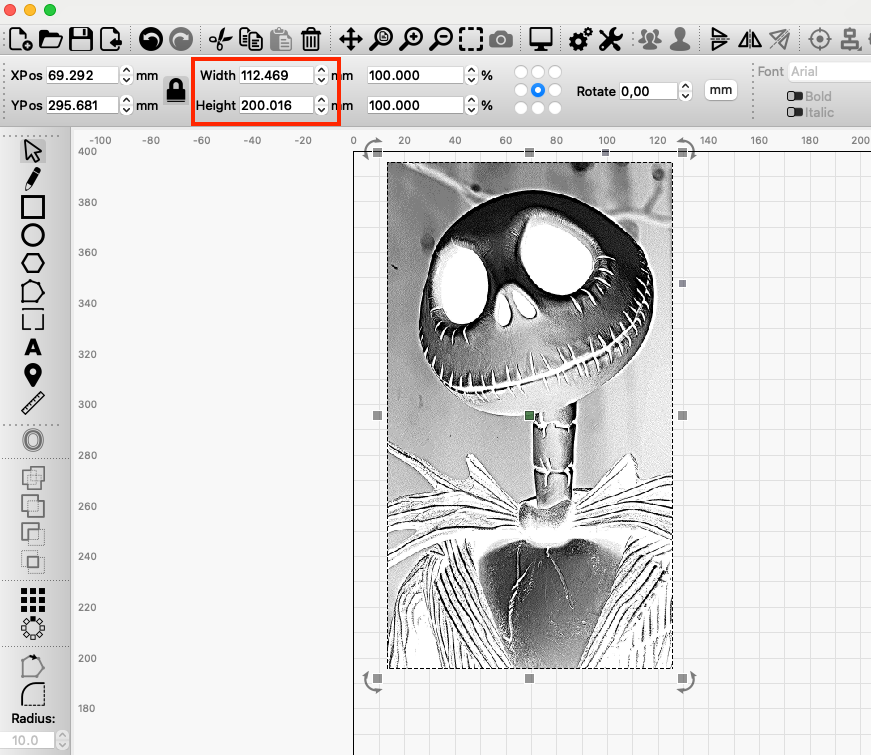Viewport: 871px width, 755px height.
Task: Select the Ellipse tool
Action: coord(33,235)
